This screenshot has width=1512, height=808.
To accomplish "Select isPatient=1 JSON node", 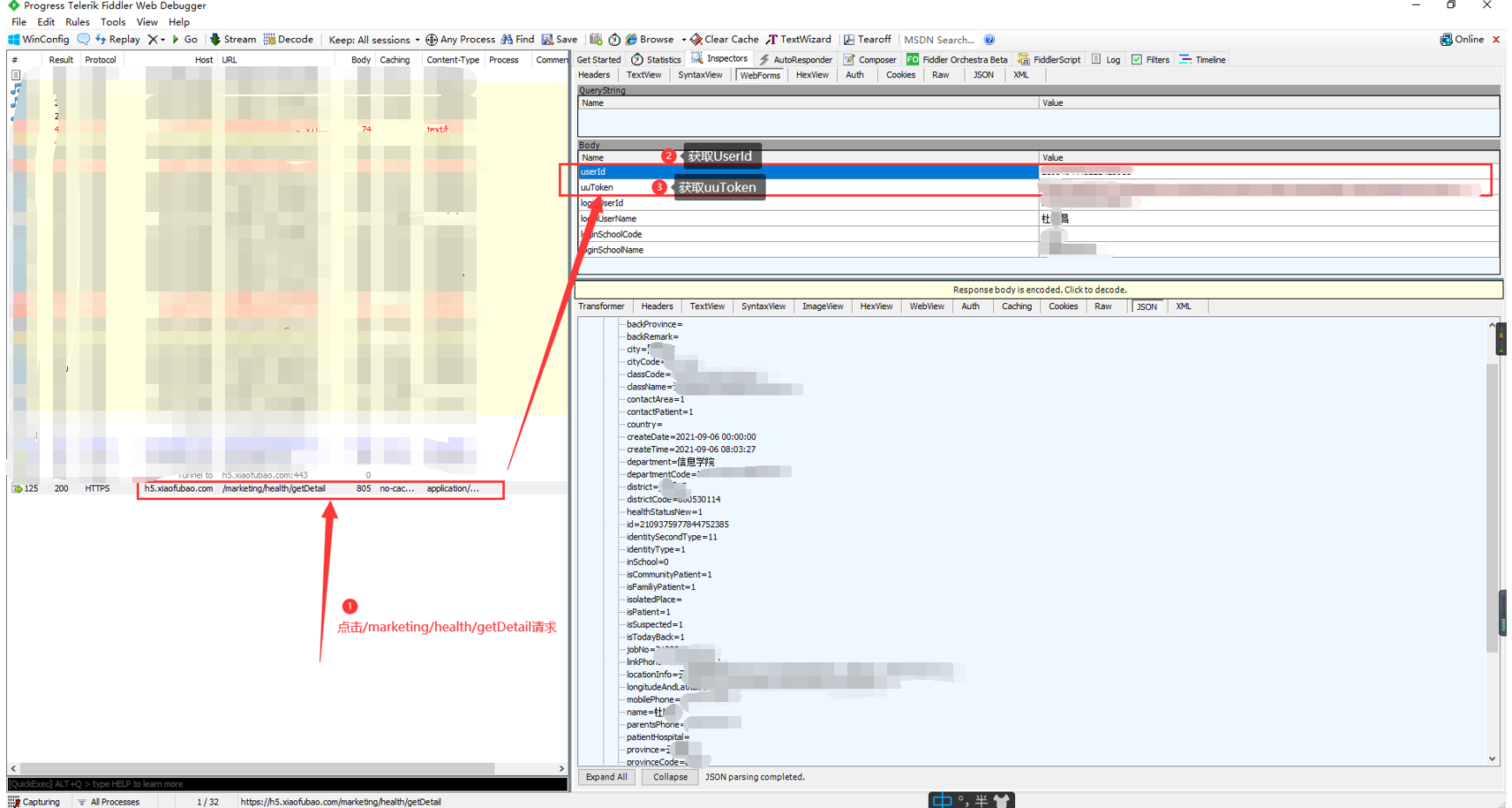I will coord(649,612).
